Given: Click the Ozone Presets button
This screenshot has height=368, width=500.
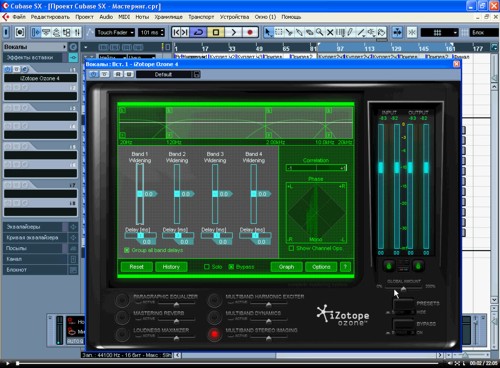Looking at the screenshot, I should 403,306.
